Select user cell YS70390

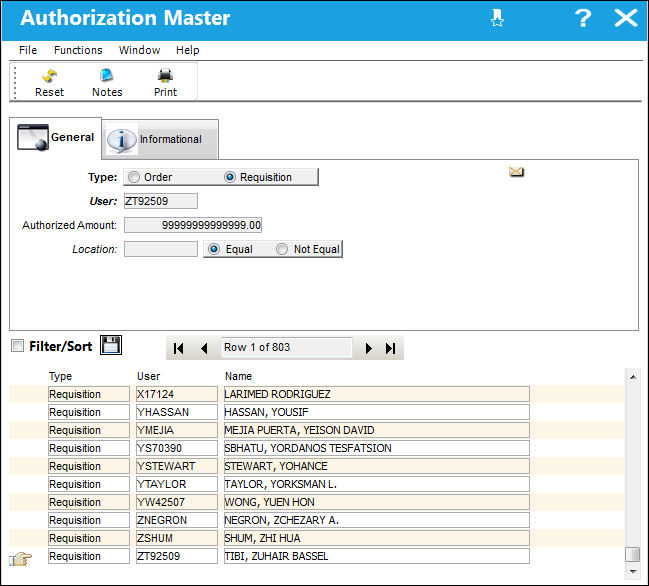click(x=177, y=448)
